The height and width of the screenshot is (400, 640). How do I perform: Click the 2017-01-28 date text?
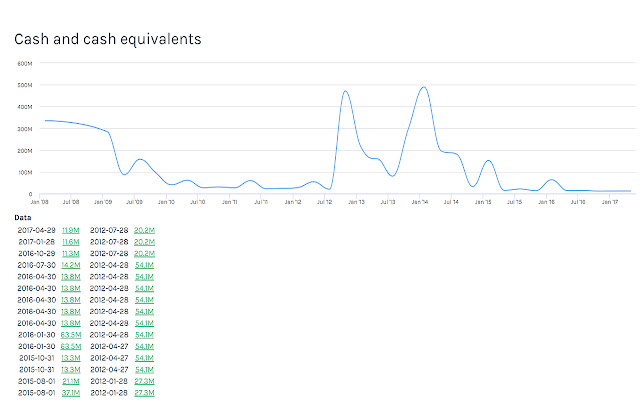point(37,242)
